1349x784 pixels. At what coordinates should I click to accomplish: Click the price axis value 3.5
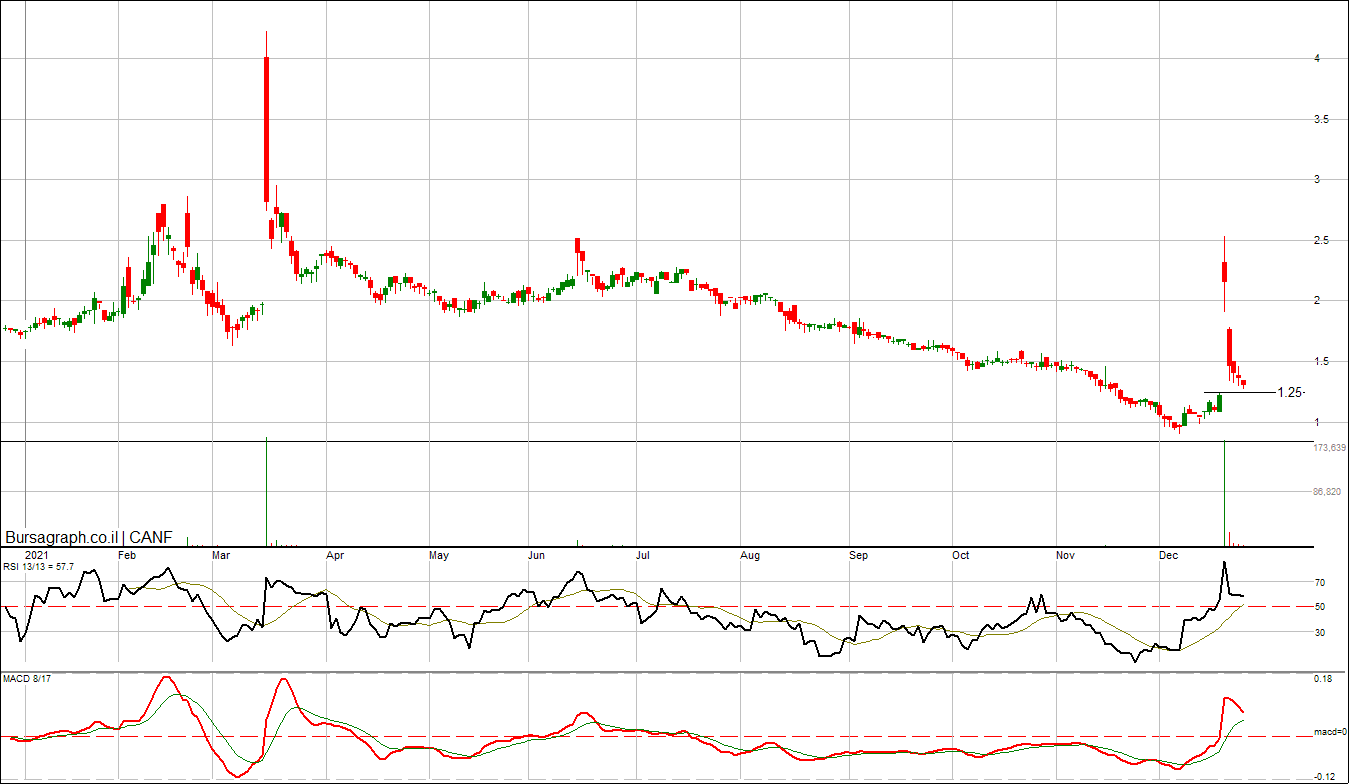coord(1321,119)
